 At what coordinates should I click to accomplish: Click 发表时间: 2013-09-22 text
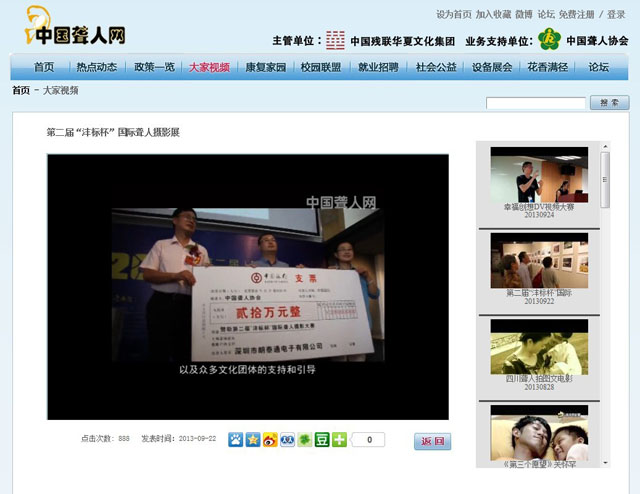179,438
